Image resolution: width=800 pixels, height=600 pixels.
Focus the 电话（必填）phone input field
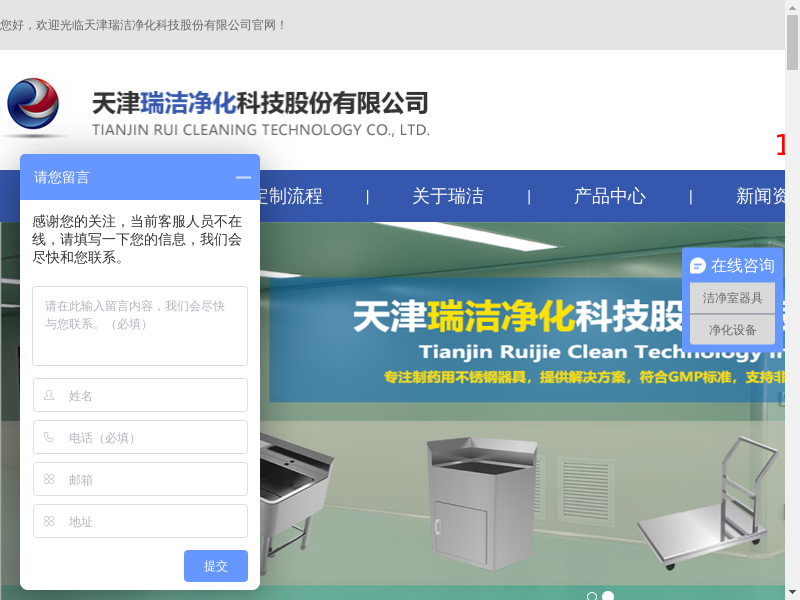[140, 437]
